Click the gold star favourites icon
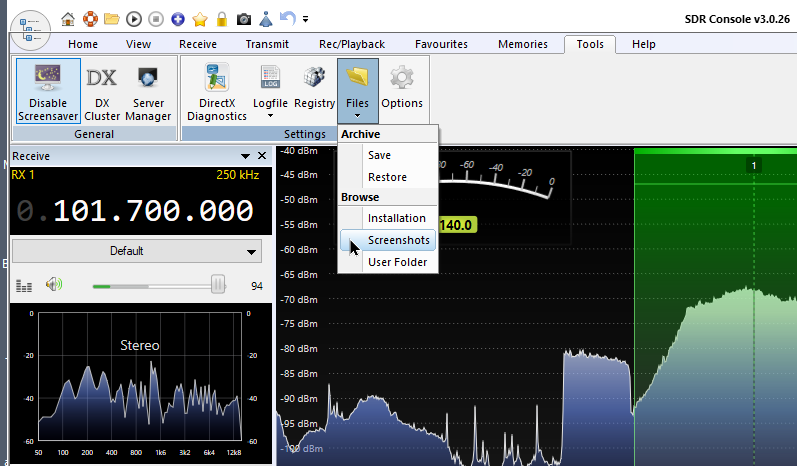797x466 pixels. pyautogui.click(x=200, y=18)
